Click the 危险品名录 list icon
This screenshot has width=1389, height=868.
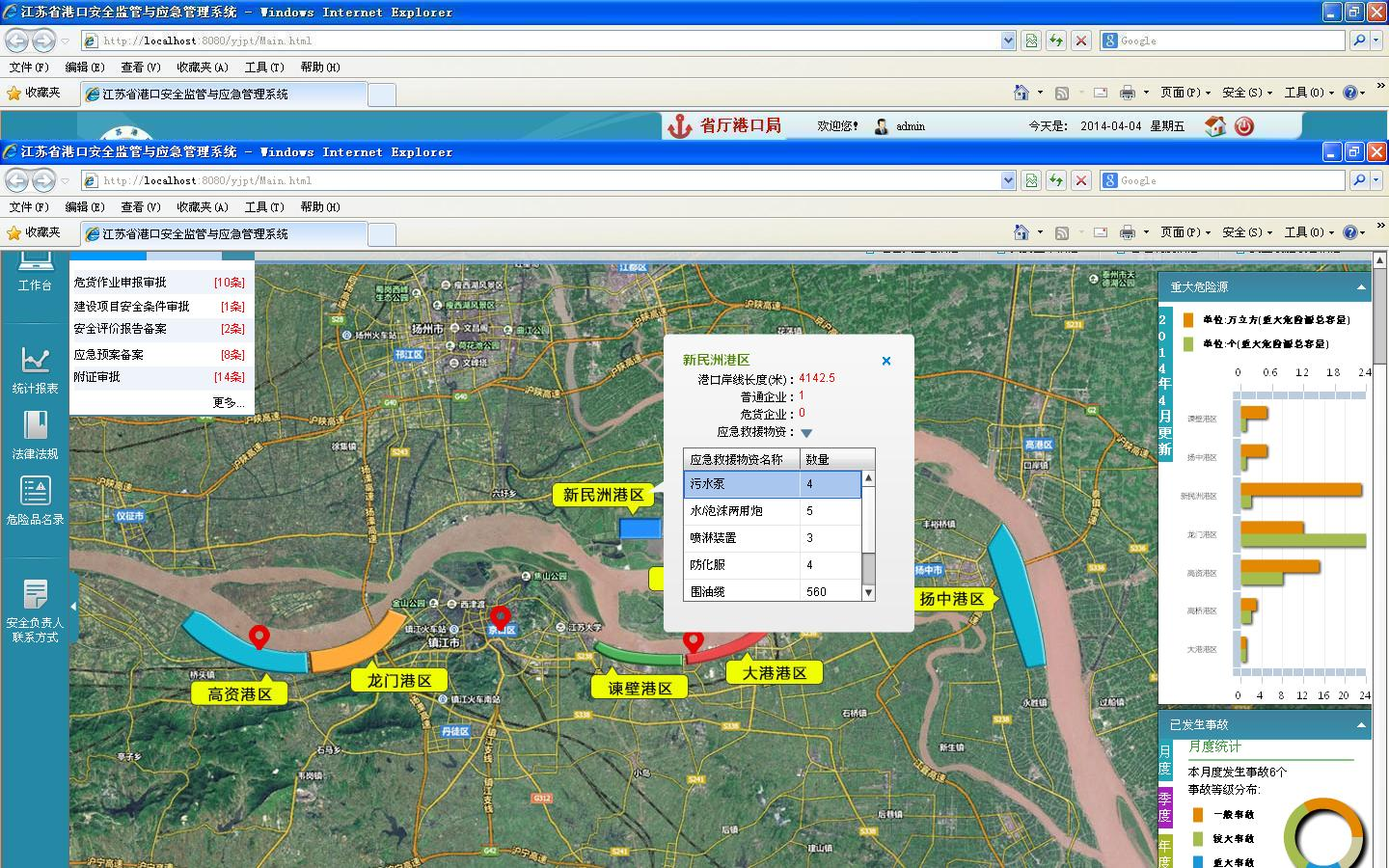point(36,491)
